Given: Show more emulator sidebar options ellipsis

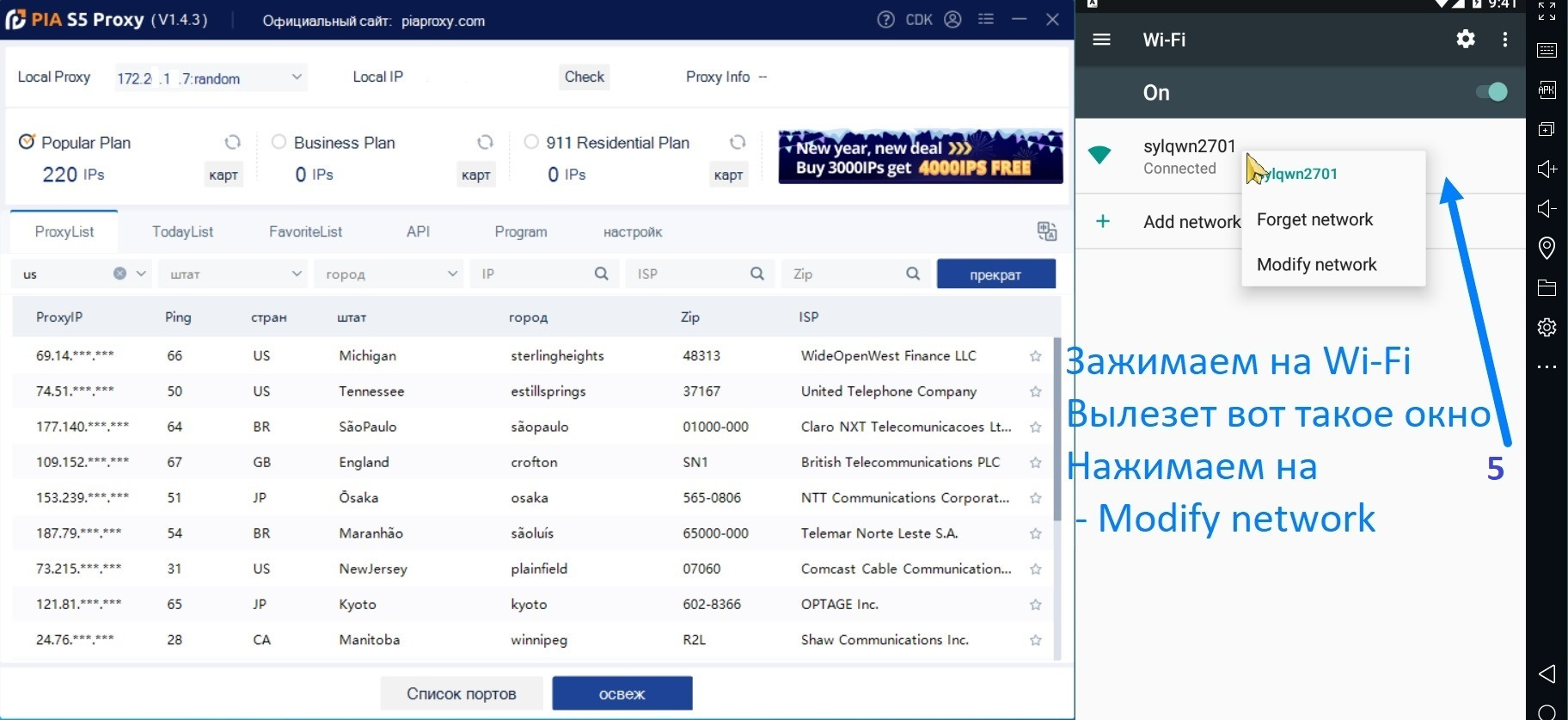Looking at the screenshot, I should pos(1547,367).
